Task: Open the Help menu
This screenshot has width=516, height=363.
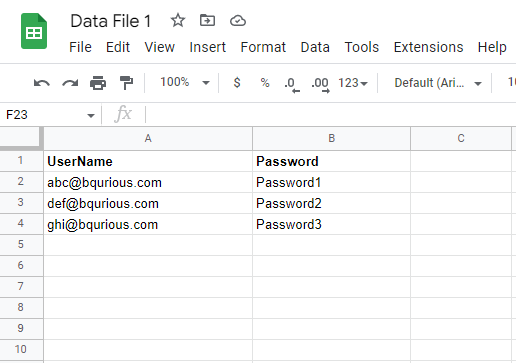Action: 492,47
